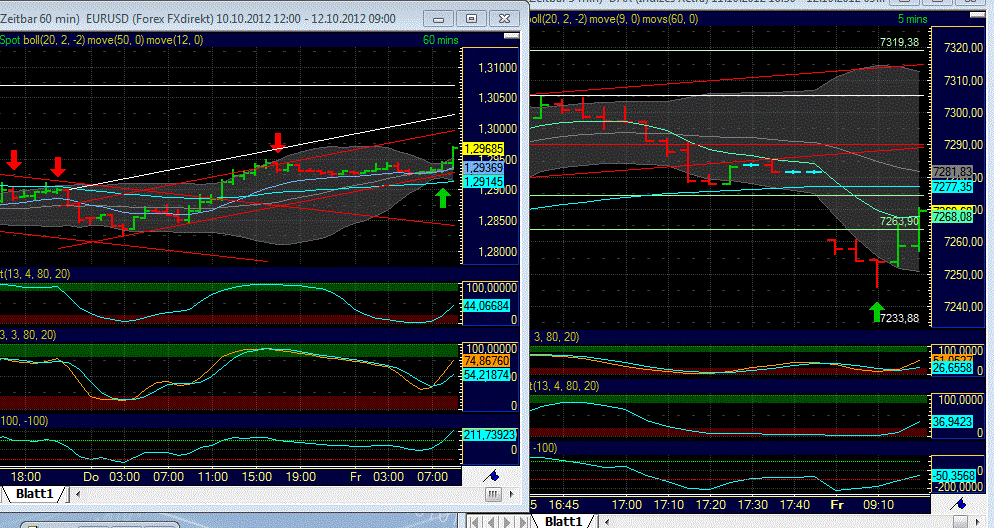Image resolution: width=994 pixels, height=528 pixels.
Task: Click 15:00 on EURUSD time axis
Action: tap(256, 477)
